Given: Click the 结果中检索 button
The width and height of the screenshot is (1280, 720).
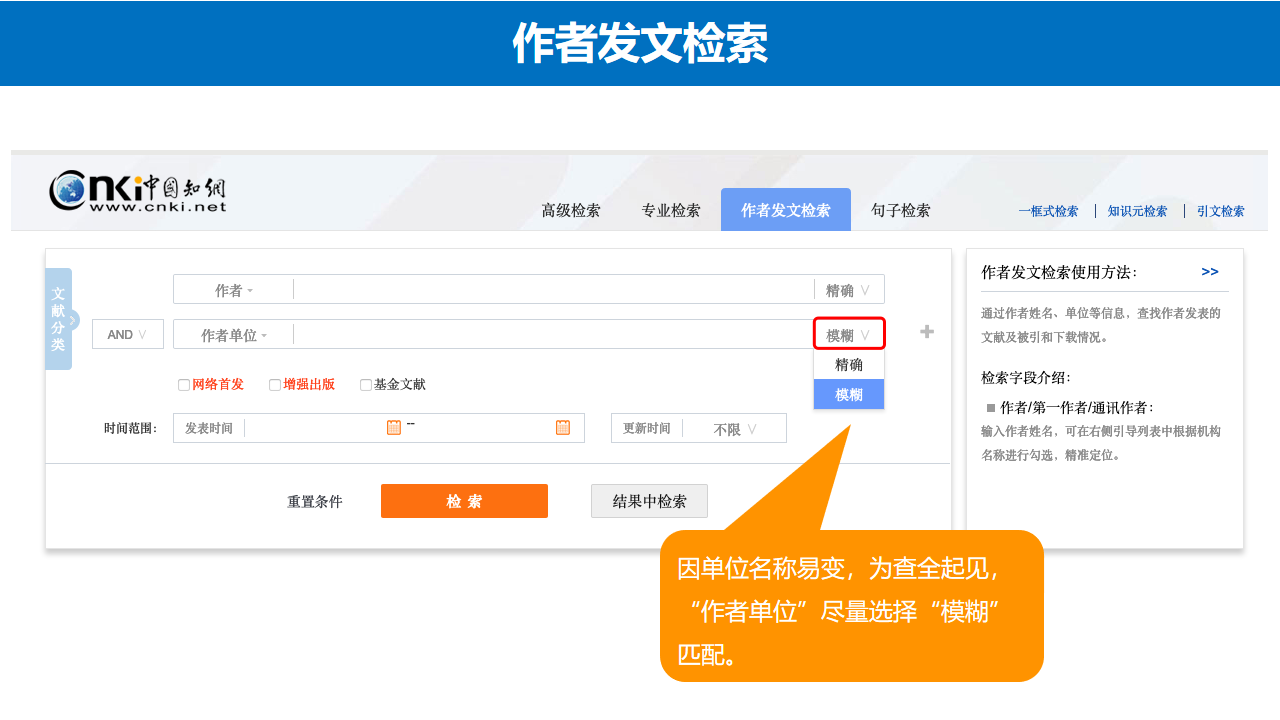Looking at the screenshot, I should coord(649,501).
